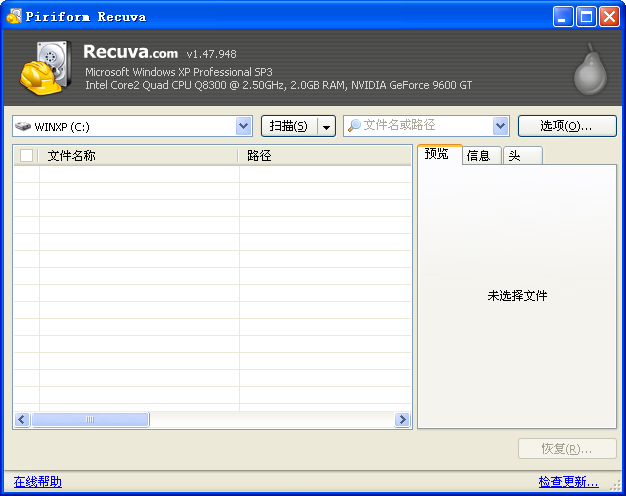
Task: Click the Piriform pear logo
Action: click(590, 69)
